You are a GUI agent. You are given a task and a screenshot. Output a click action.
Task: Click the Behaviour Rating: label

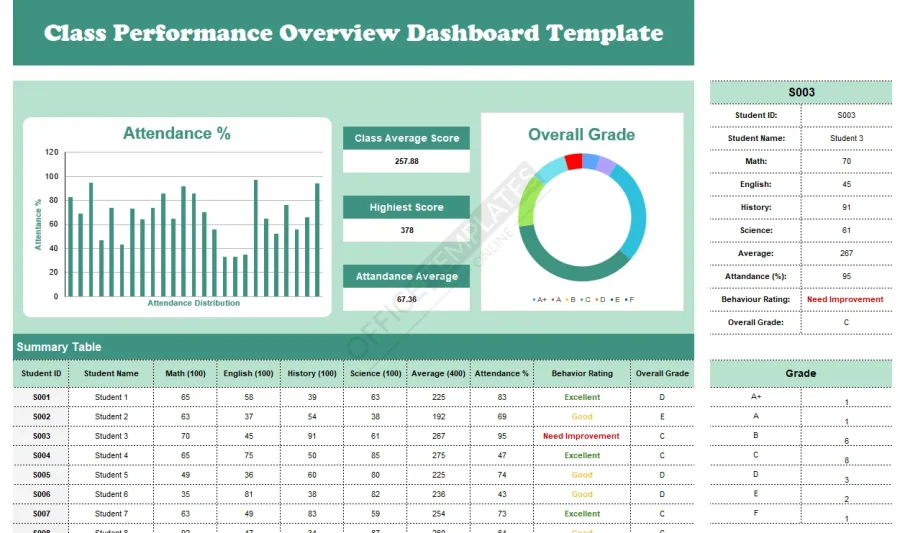(755, 299)
